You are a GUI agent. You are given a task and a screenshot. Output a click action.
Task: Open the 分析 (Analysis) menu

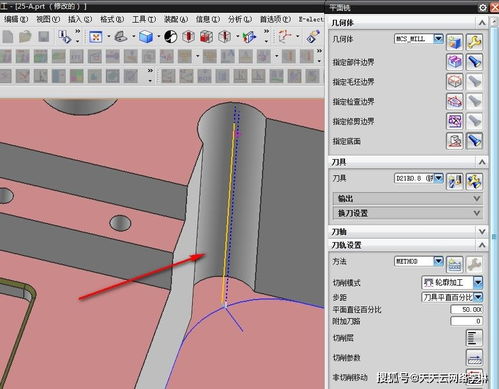click(240, 19)
